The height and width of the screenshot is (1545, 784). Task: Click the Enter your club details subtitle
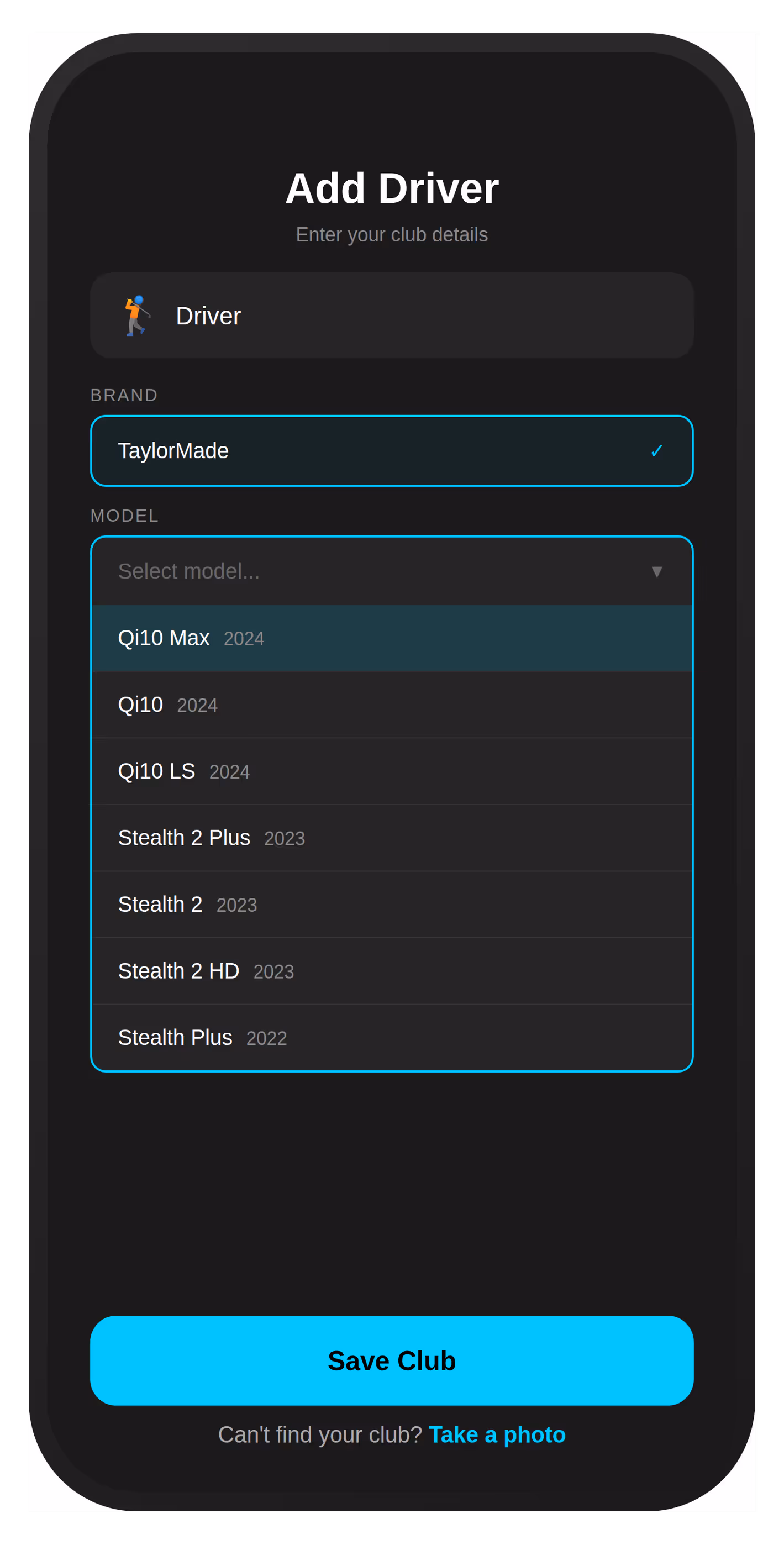[392, 234]
